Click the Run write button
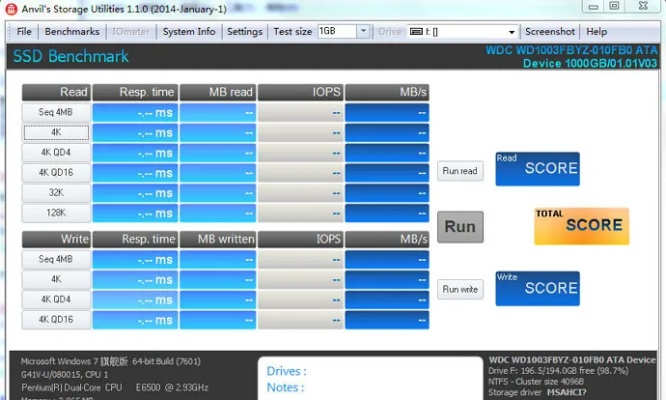 coord(460,289)
